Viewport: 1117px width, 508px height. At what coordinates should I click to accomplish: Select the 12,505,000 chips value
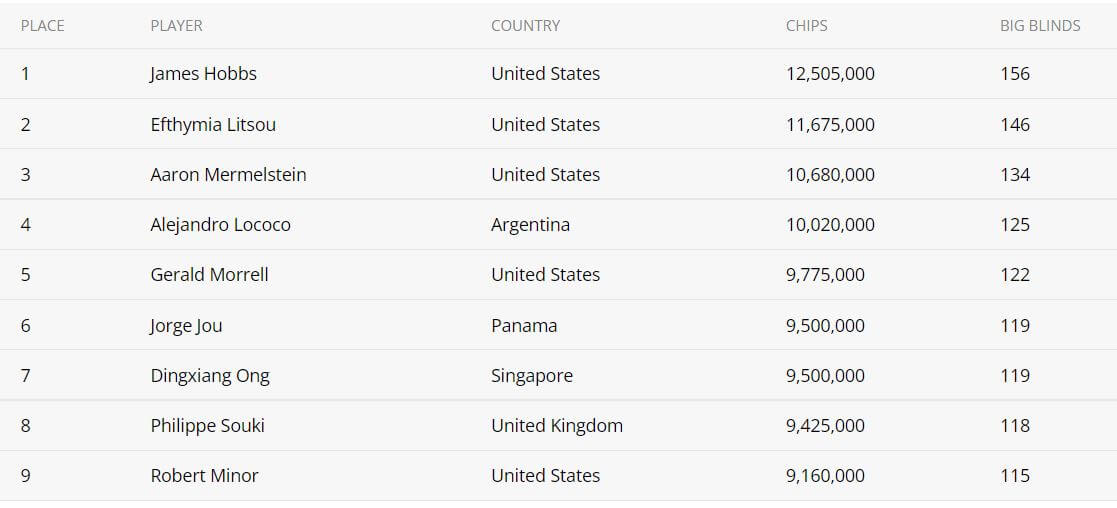pyautogui.click(x=830, y=74)
